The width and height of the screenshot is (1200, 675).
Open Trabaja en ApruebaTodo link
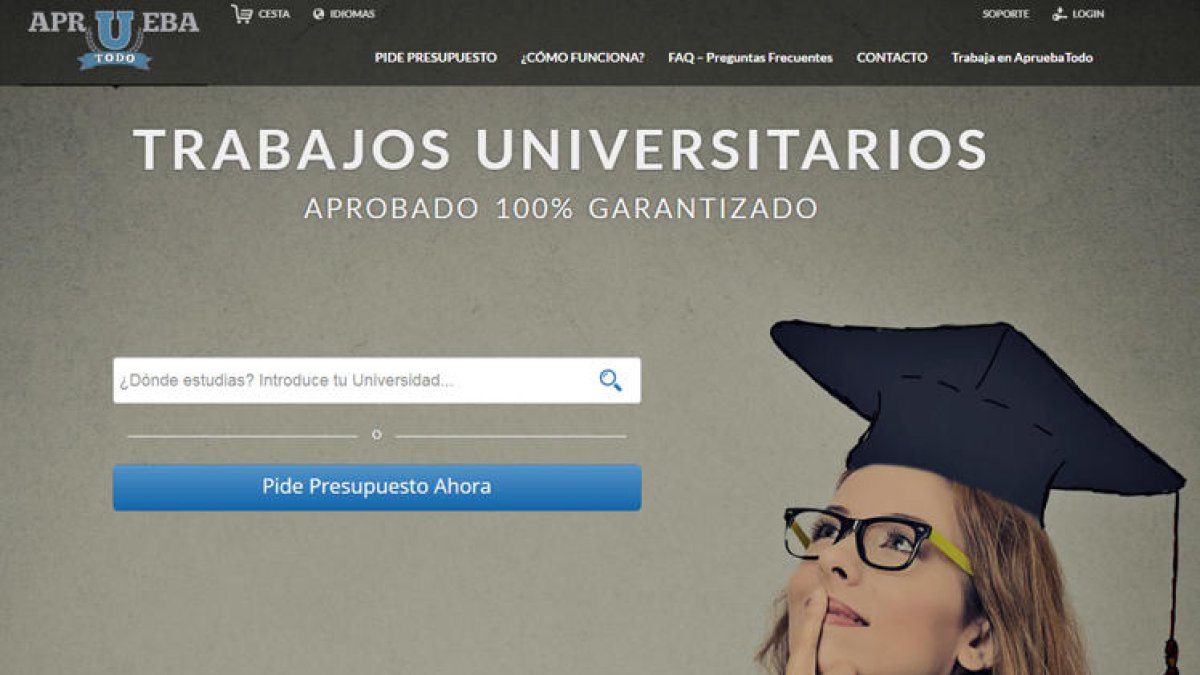point(1022,58)
